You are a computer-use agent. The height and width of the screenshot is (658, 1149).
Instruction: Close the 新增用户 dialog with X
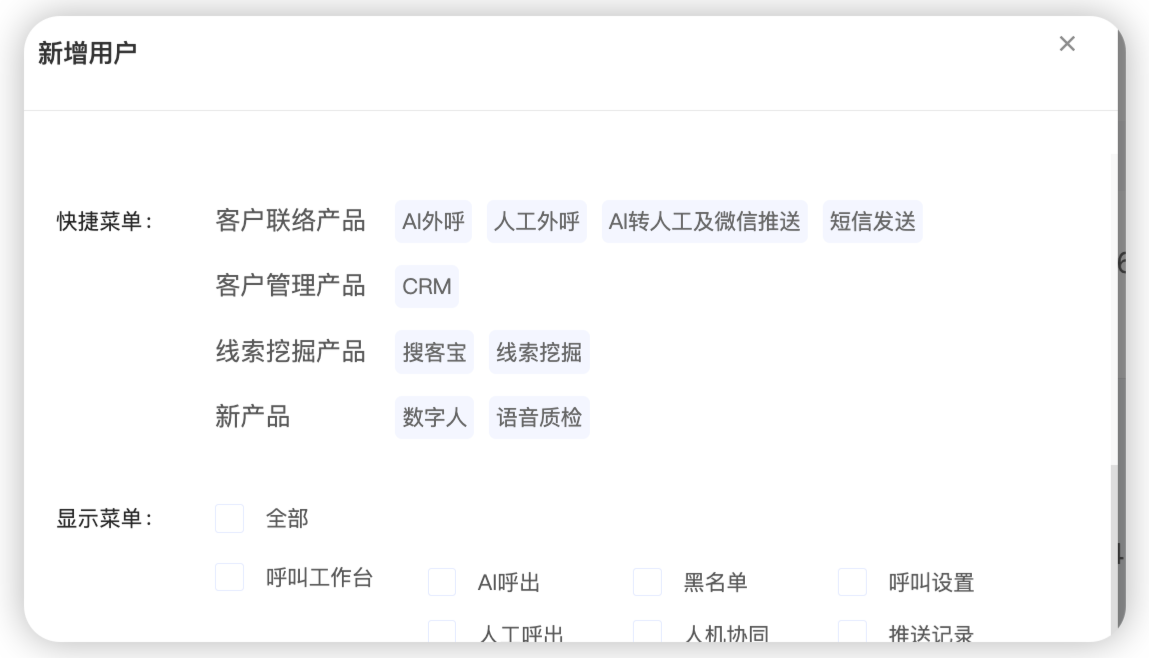click(1067, 44)
